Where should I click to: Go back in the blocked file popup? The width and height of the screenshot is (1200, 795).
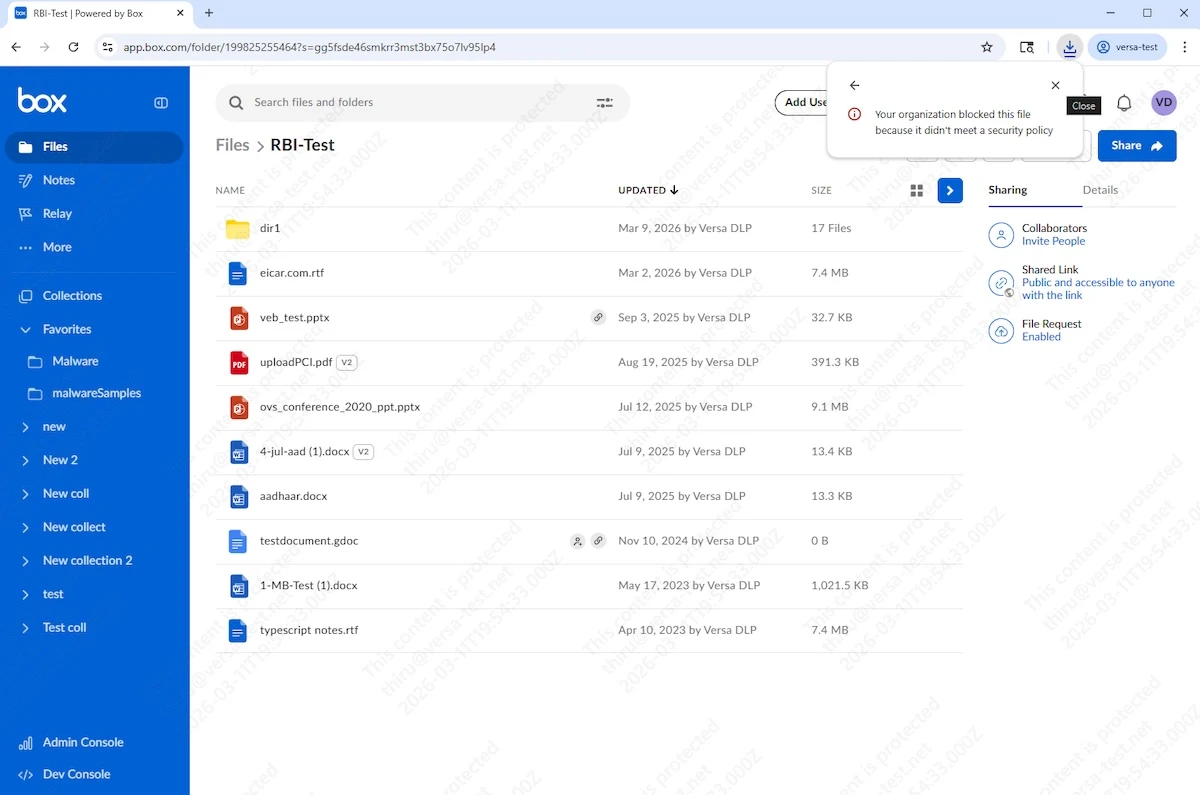[x=854, y=86]
